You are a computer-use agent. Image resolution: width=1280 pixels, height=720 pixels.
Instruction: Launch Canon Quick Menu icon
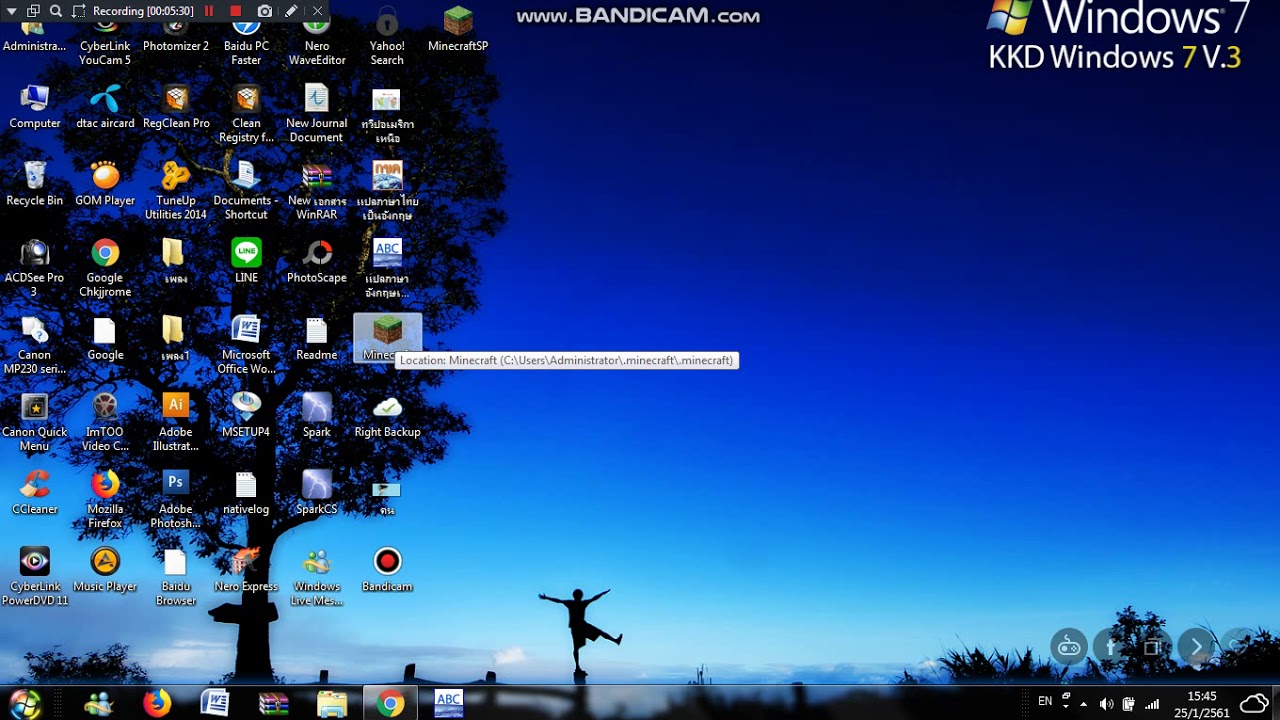point(35,423)
